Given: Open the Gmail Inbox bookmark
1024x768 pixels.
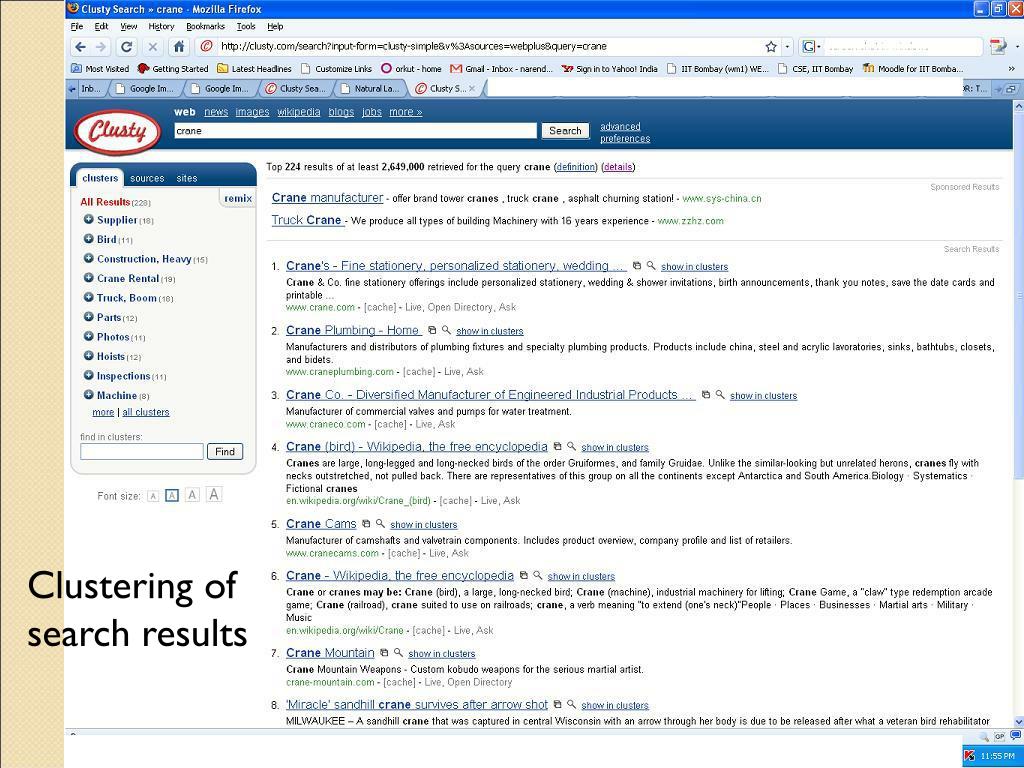Looking at the screenshot, I should 502,69.
